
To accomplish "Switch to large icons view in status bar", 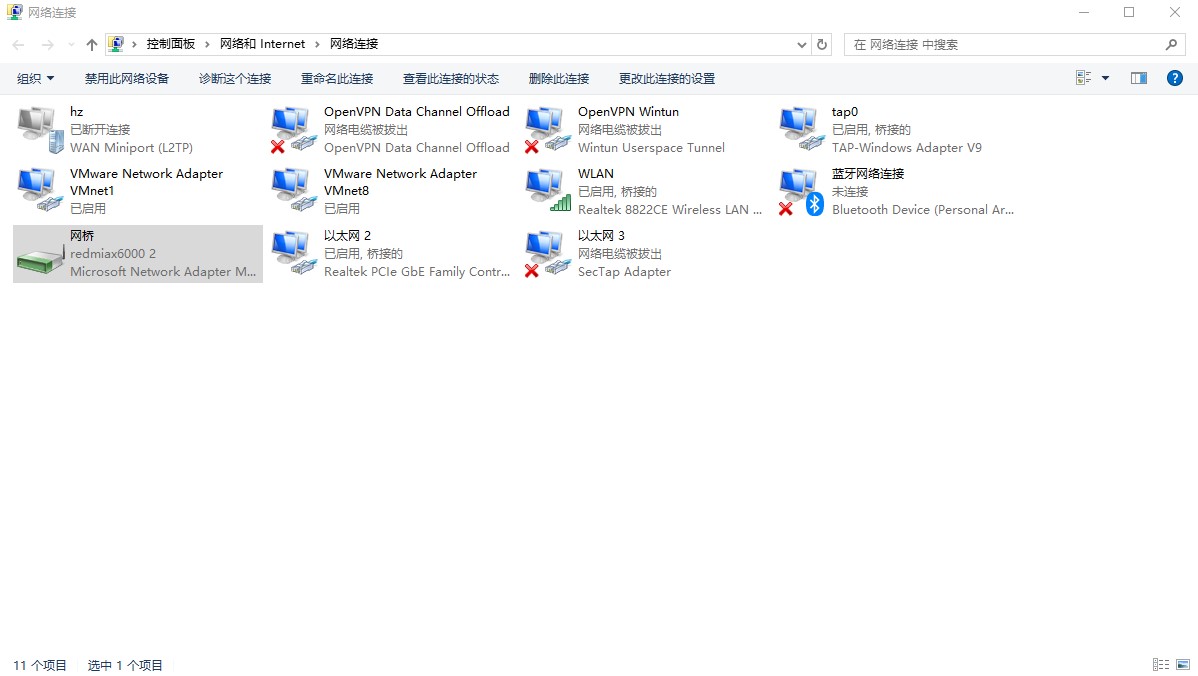I will (x=1183, y=665).
